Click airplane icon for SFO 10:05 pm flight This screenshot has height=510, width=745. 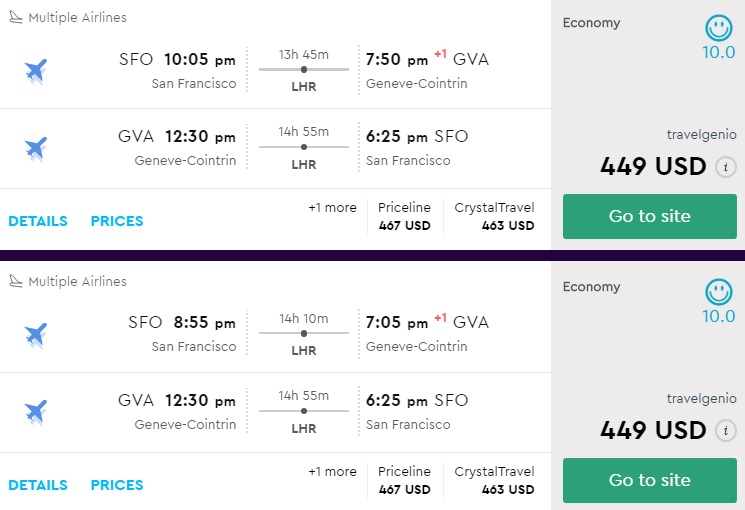coord(36,70)
